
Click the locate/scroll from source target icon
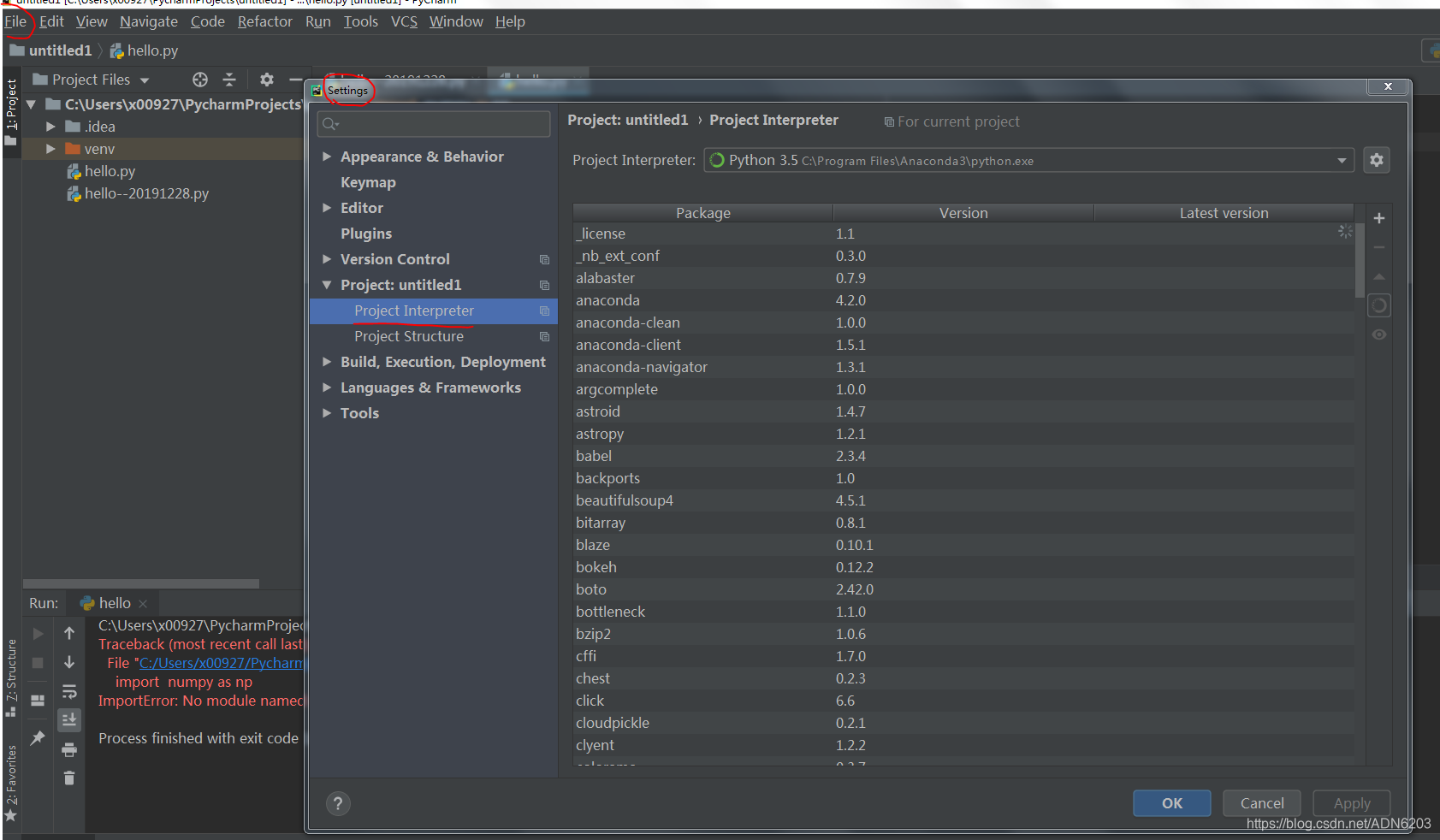(200, 80)
